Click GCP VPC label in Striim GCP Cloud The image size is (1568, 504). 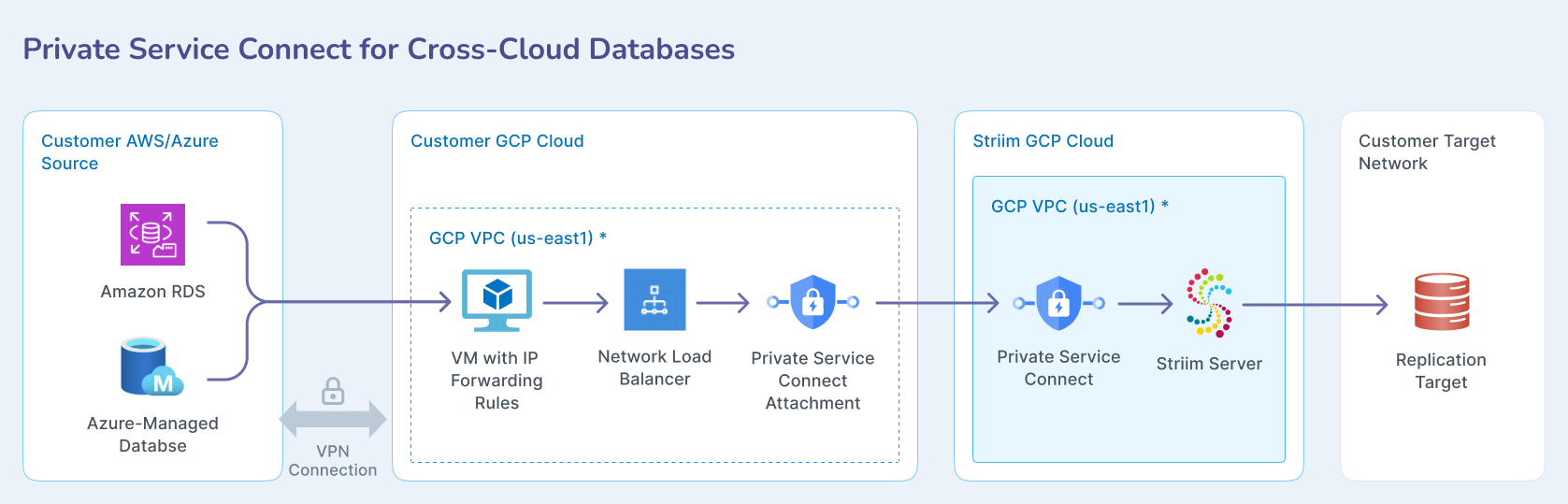pos(1079,207)
